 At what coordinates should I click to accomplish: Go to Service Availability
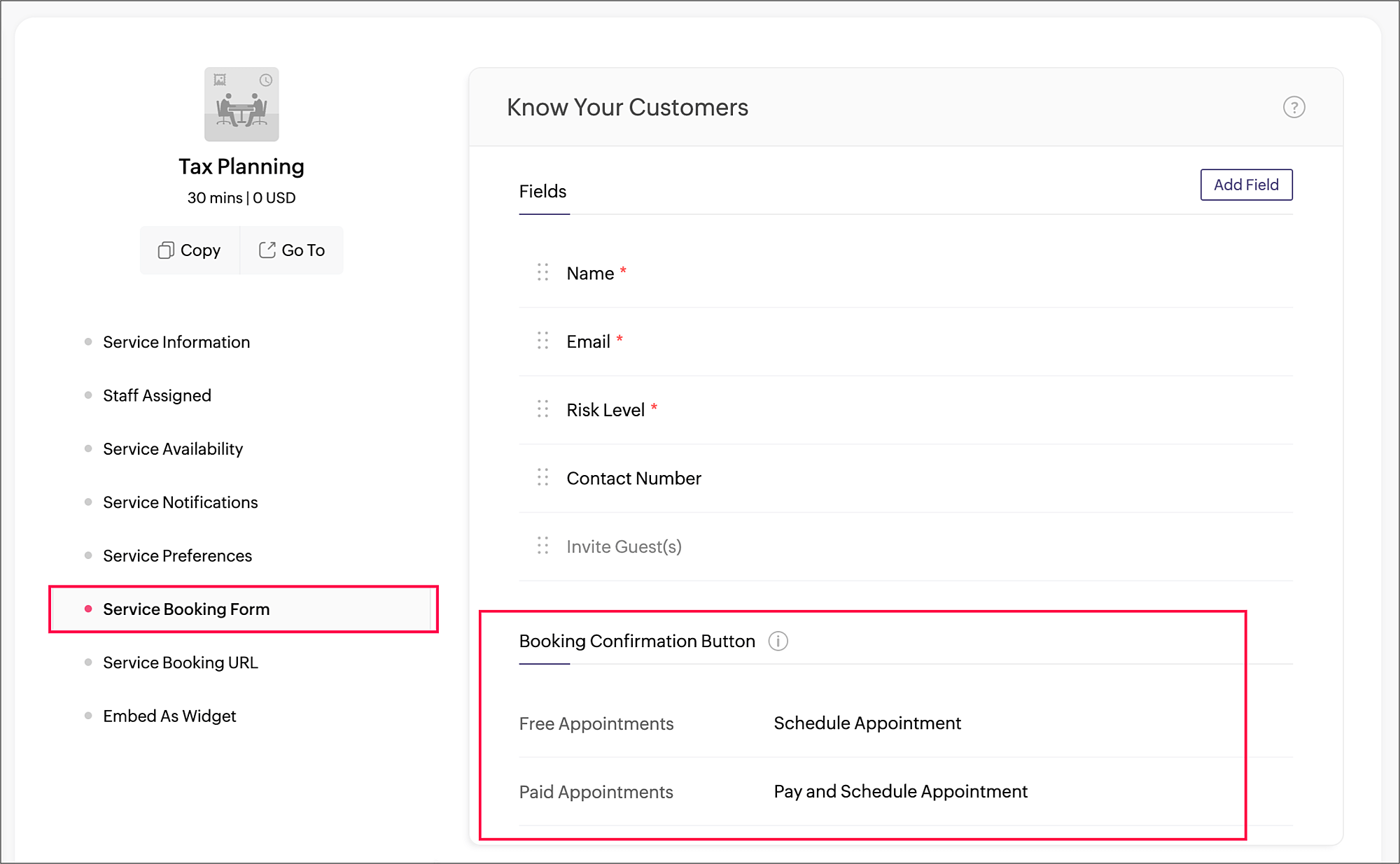[x=173, y=448]
